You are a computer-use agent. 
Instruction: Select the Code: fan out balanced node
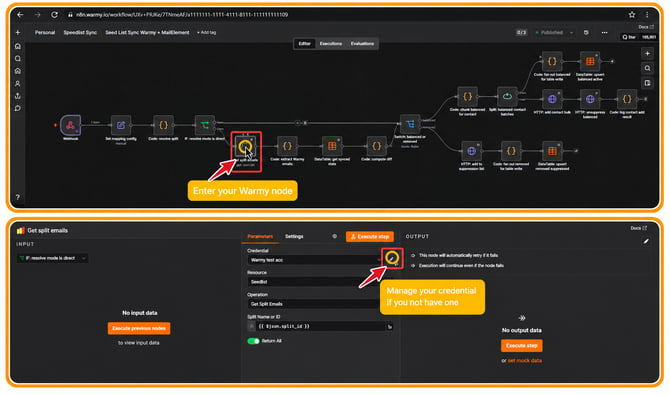[x=552, y=62]
